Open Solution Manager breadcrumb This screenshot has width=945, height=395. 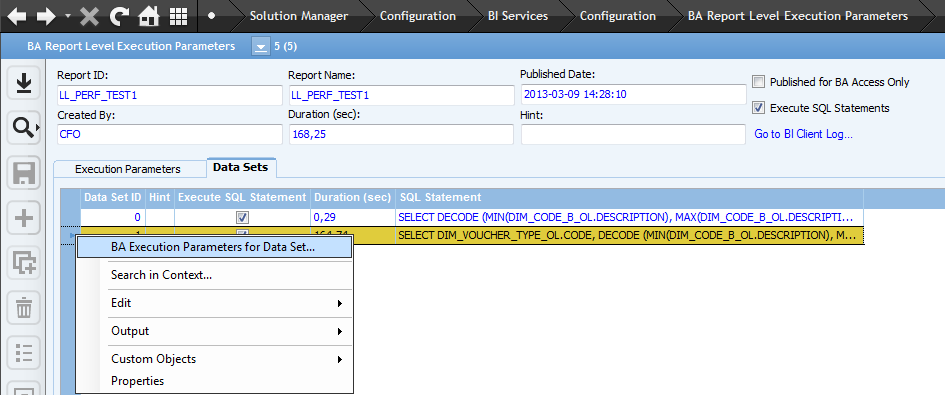(x=299, y=16)
